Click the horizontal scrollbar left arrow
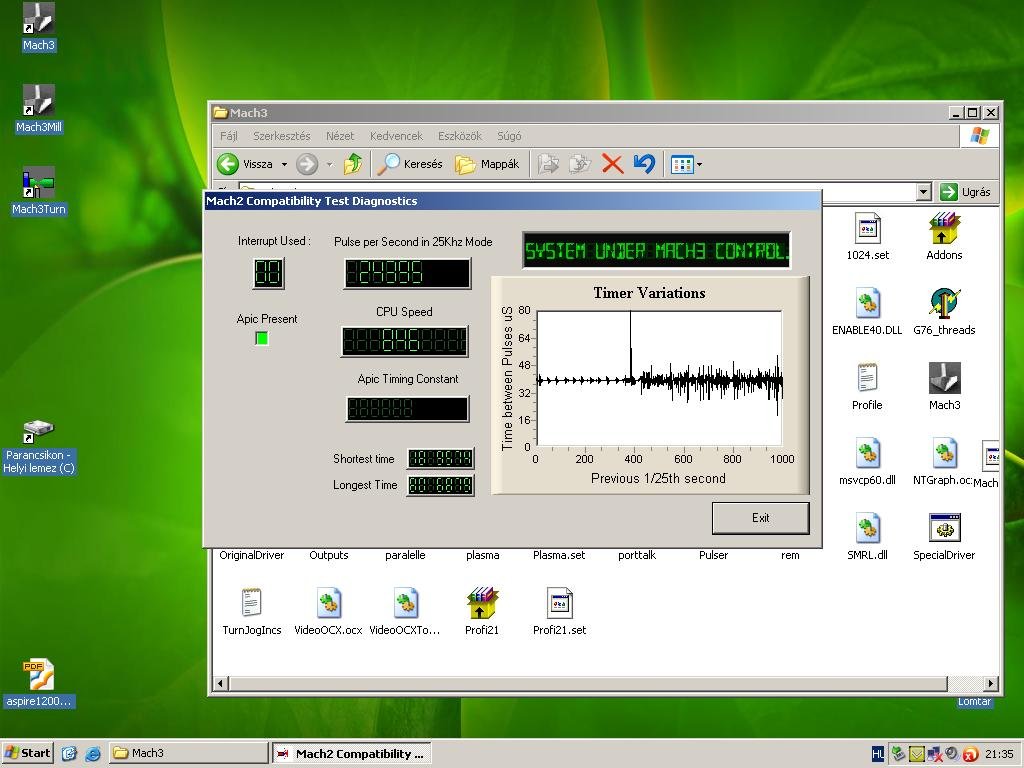Viewport: 1024px width, 768px height. tap(220, 683)
